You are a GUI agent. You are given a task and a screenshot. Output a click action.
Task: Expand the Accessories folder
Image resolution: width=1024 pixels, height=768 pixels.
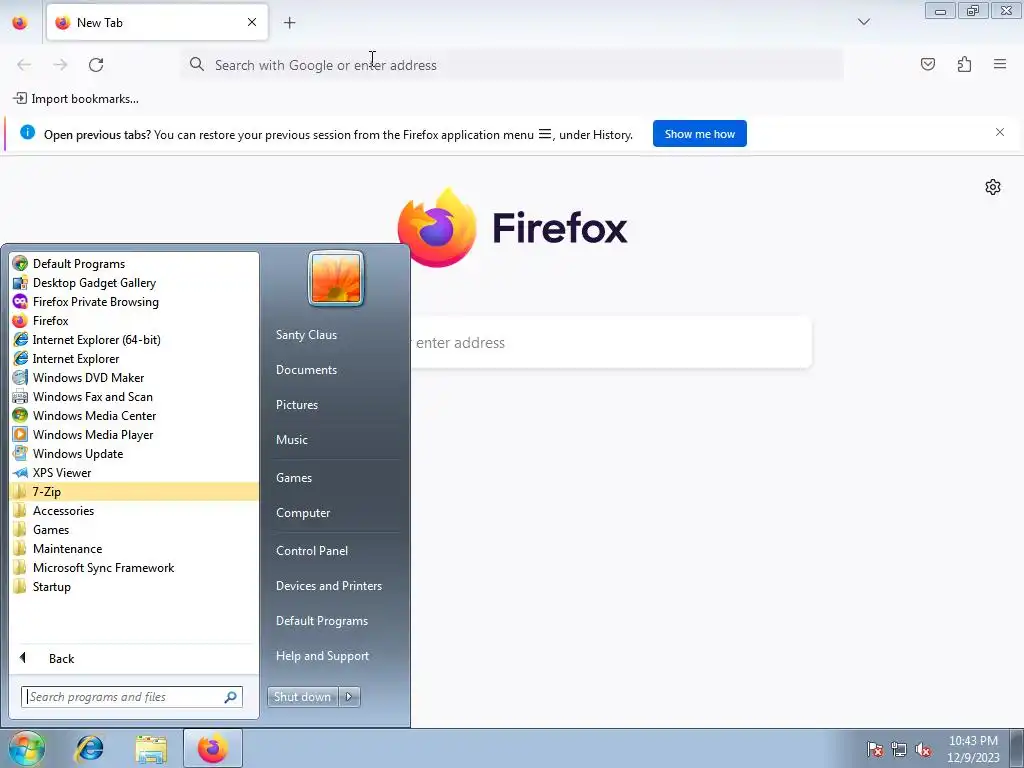(x=134, y=511)
